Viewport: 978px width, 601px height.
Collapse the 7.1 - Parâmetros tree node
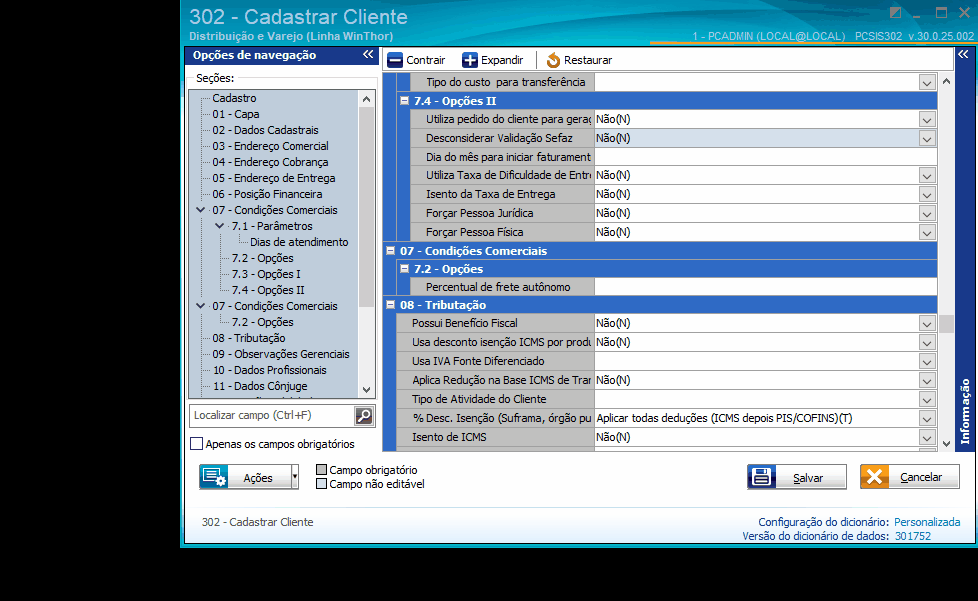[x=220, y=226]
